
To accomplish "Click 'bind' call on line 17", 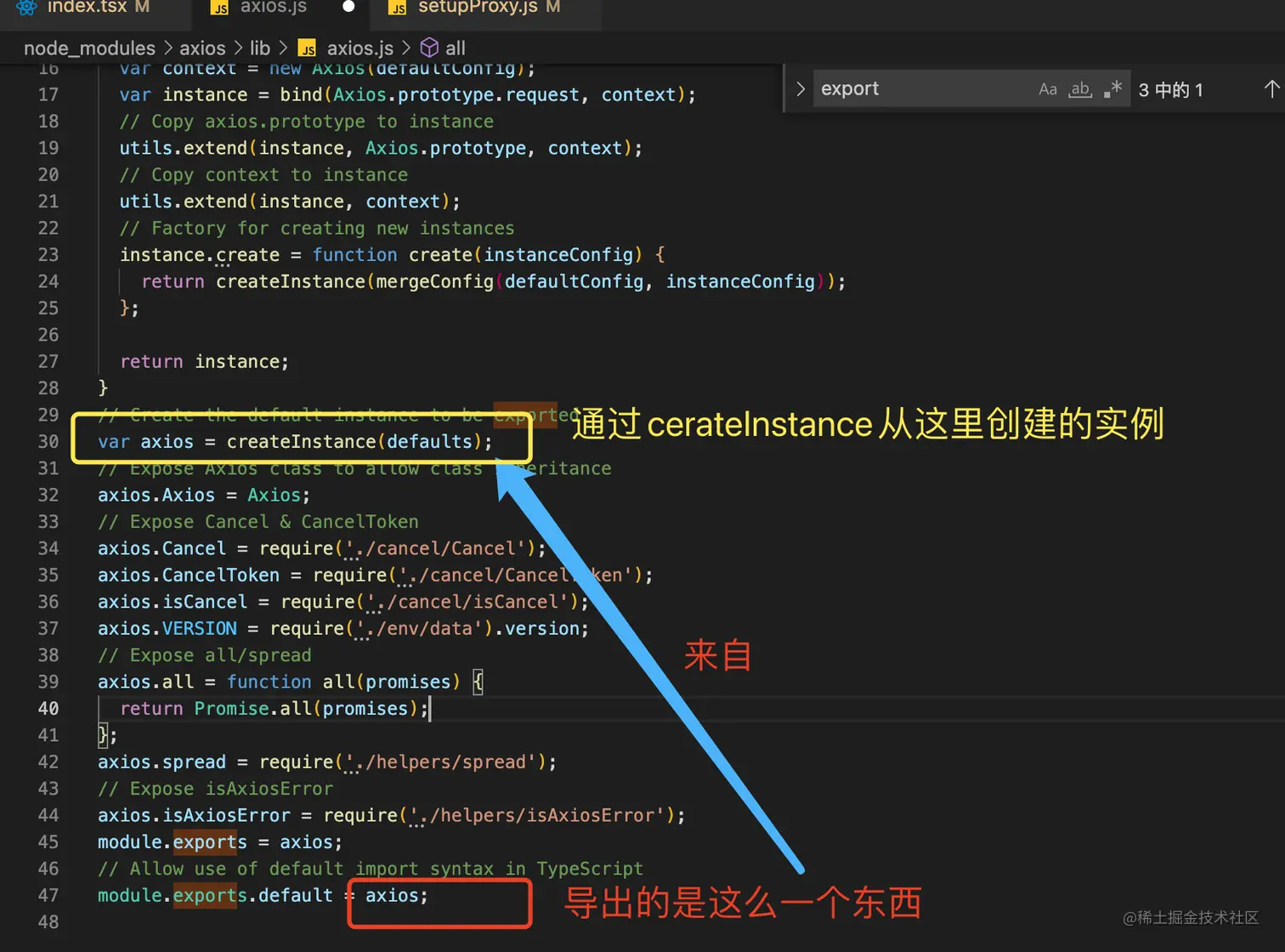I will coord(301,94).
